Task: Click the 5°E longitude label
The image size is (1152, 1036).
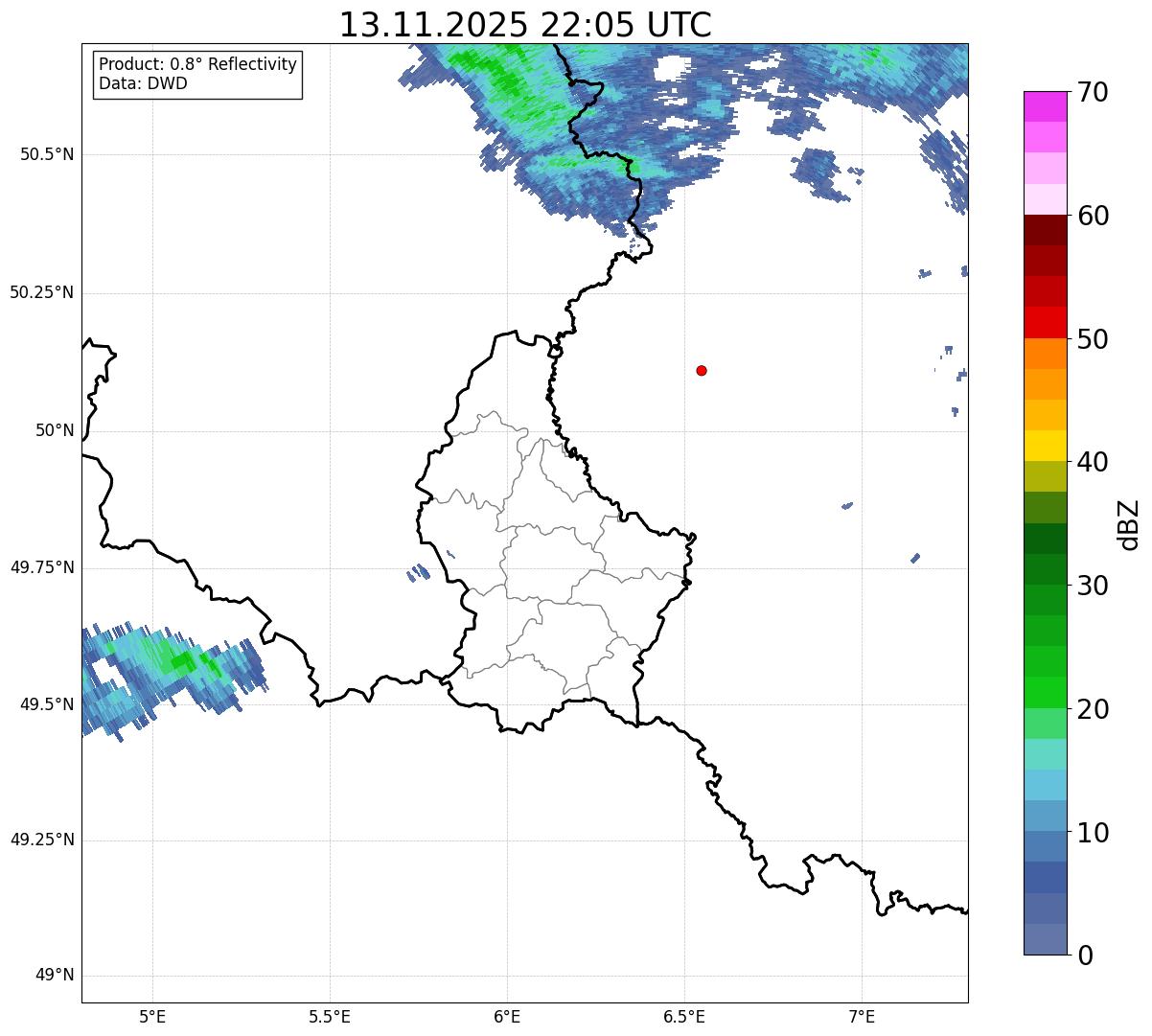Action: [x=152, y=1017]
